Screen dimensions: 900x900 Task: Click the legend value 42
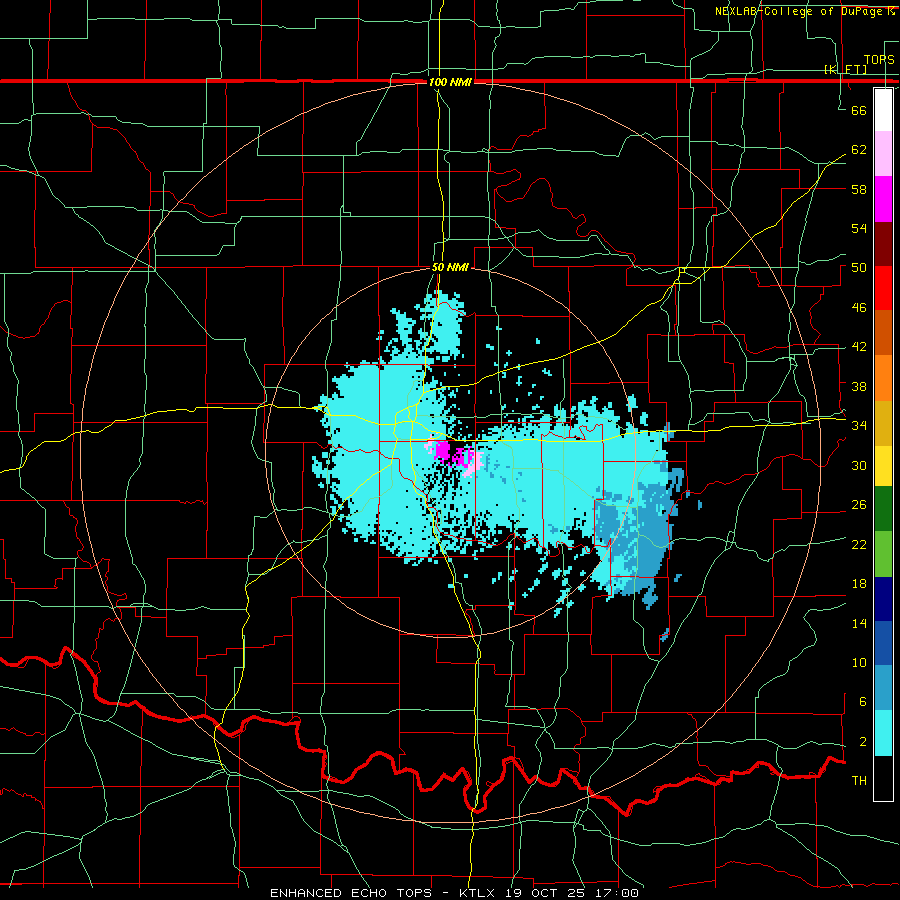tap(859, 347)
